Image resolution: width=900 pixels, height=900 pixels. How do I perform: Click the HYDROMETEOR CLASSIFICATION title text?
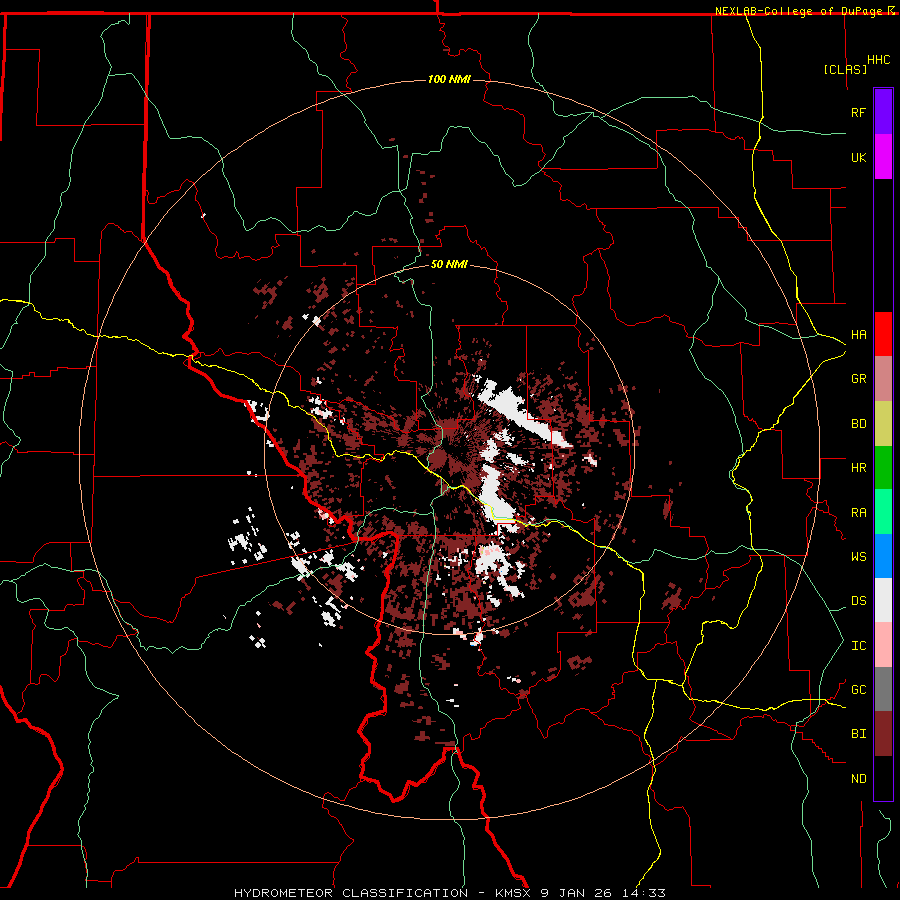[x=351, y=893]
